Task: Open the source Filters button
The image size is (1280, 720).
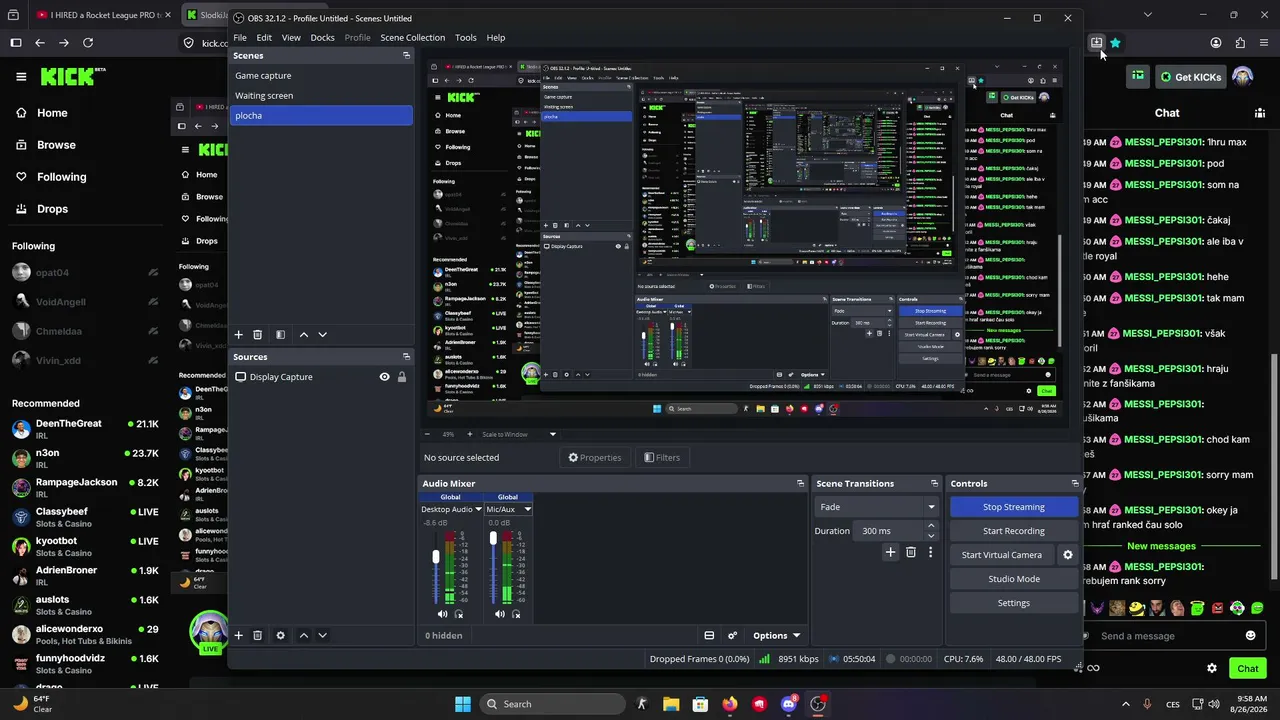Action: tap(662, 457)
